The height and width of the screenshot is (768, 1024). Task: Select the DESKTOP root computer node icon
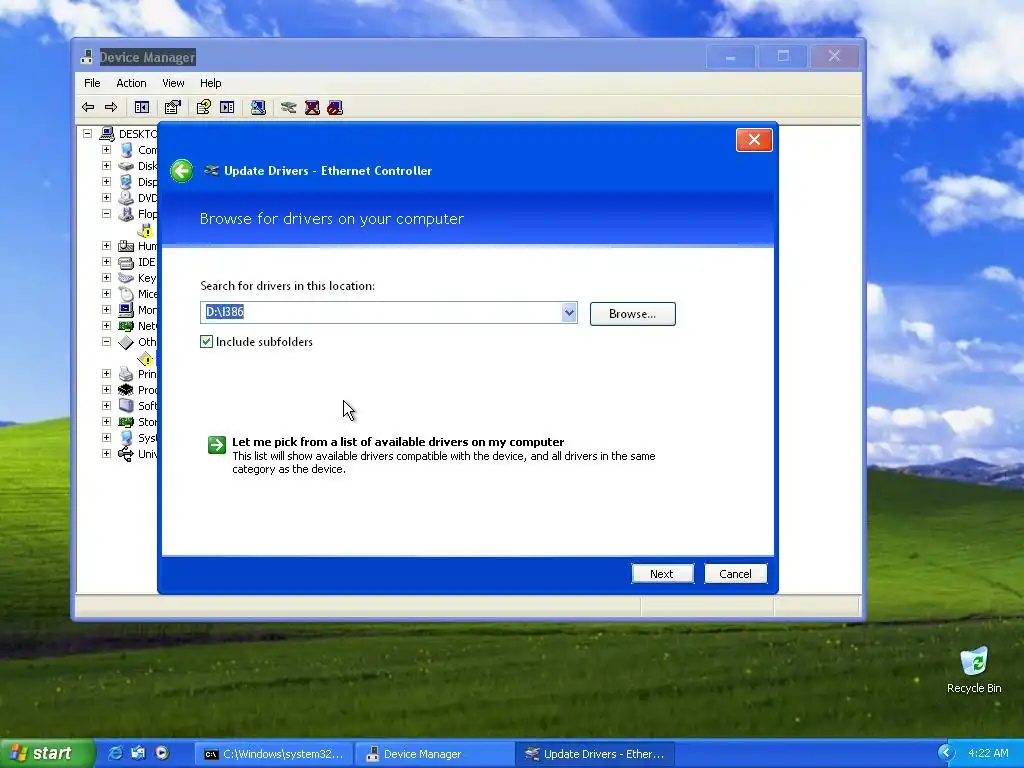tap(107, 134)
